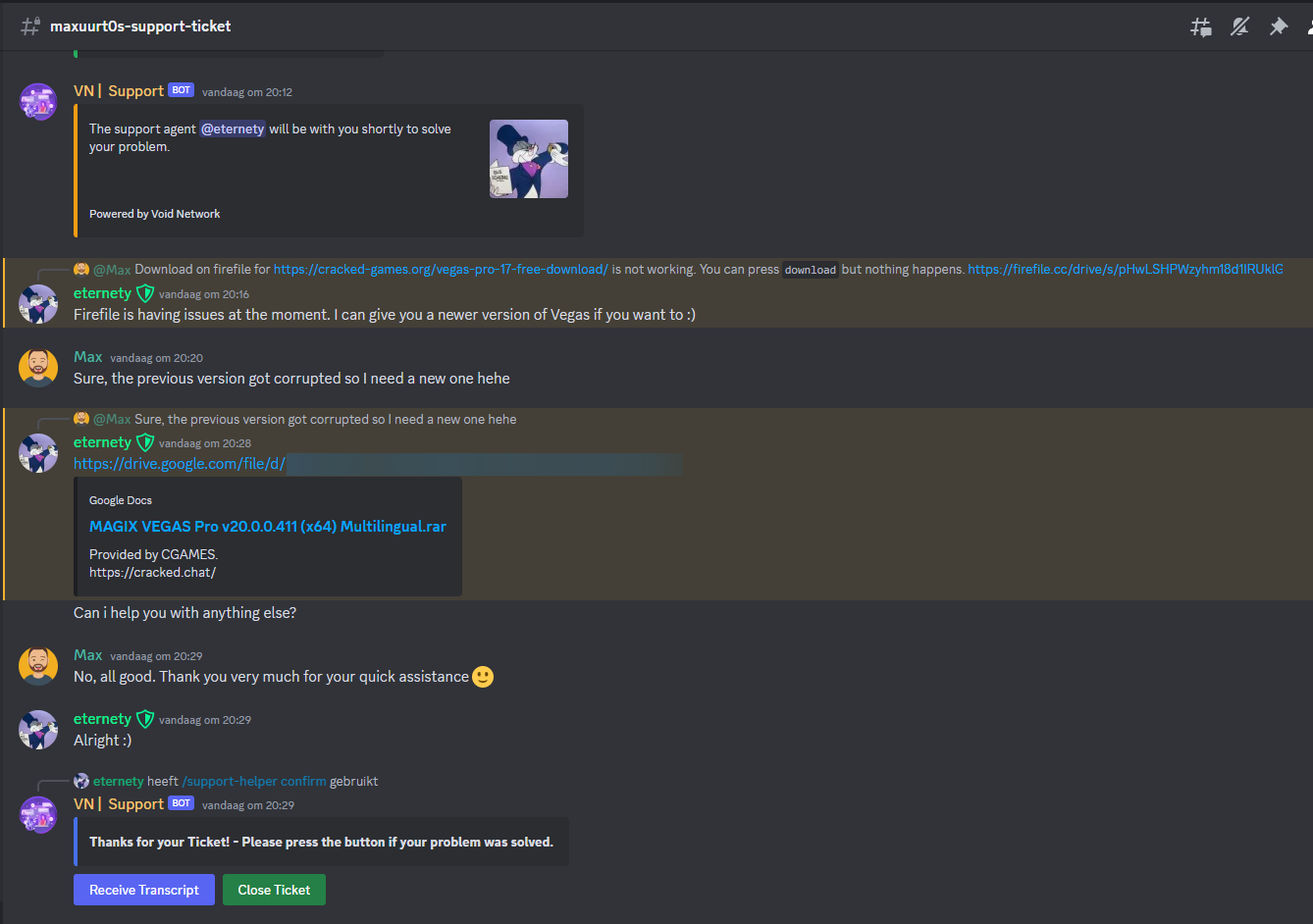Jump to replied message 'Sure, the previous version'

coord(325,419)
